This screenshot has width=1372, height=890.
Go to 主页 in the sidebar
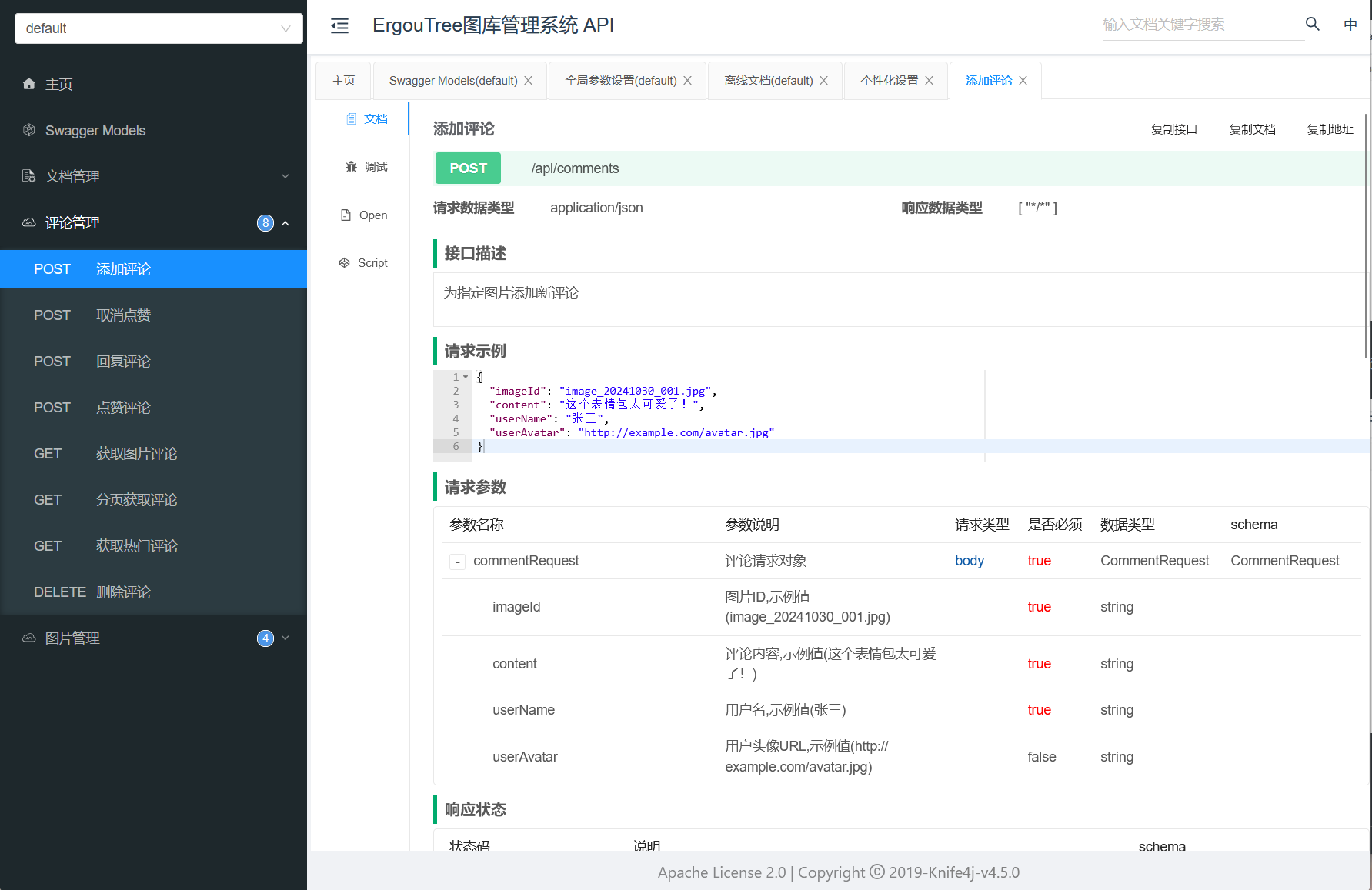click(58, 85)
